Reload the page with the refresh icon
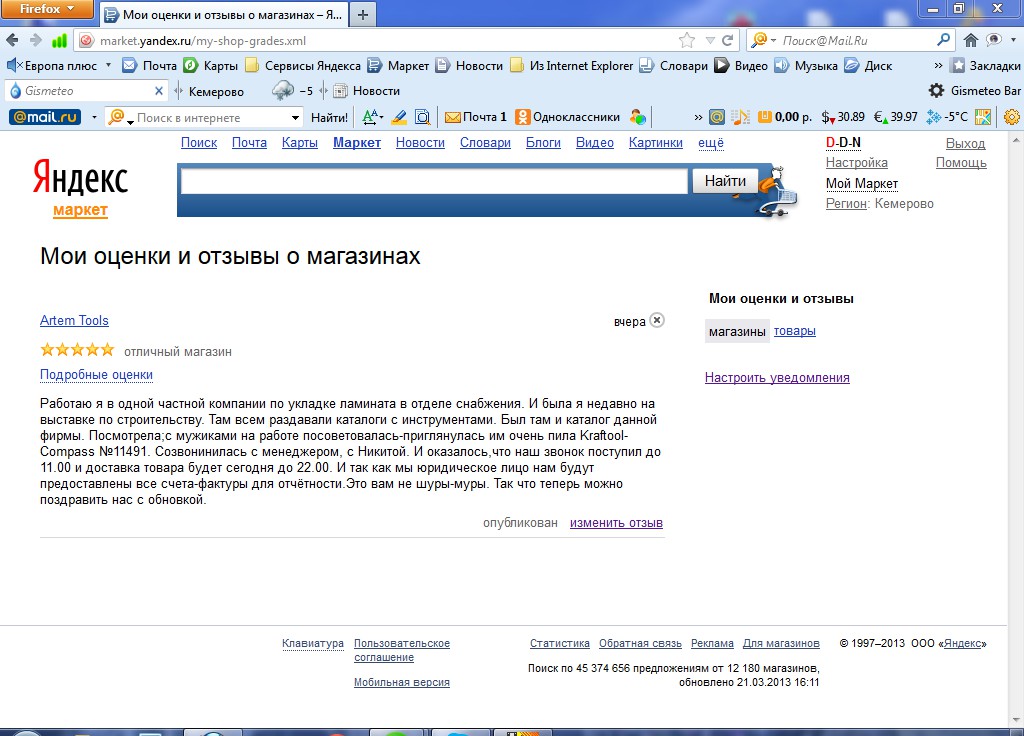 pyautogui.click(x=728, y=40)
